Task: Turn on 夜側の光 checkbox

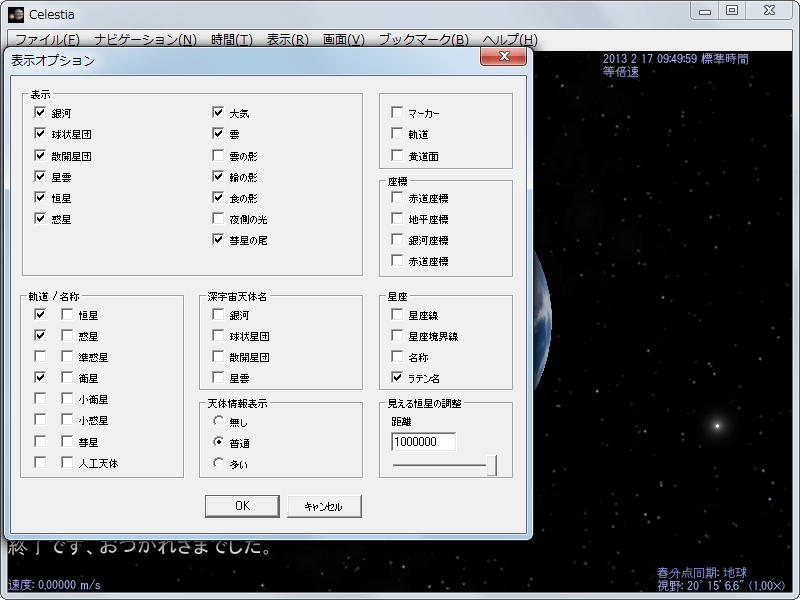Action: 218,218
